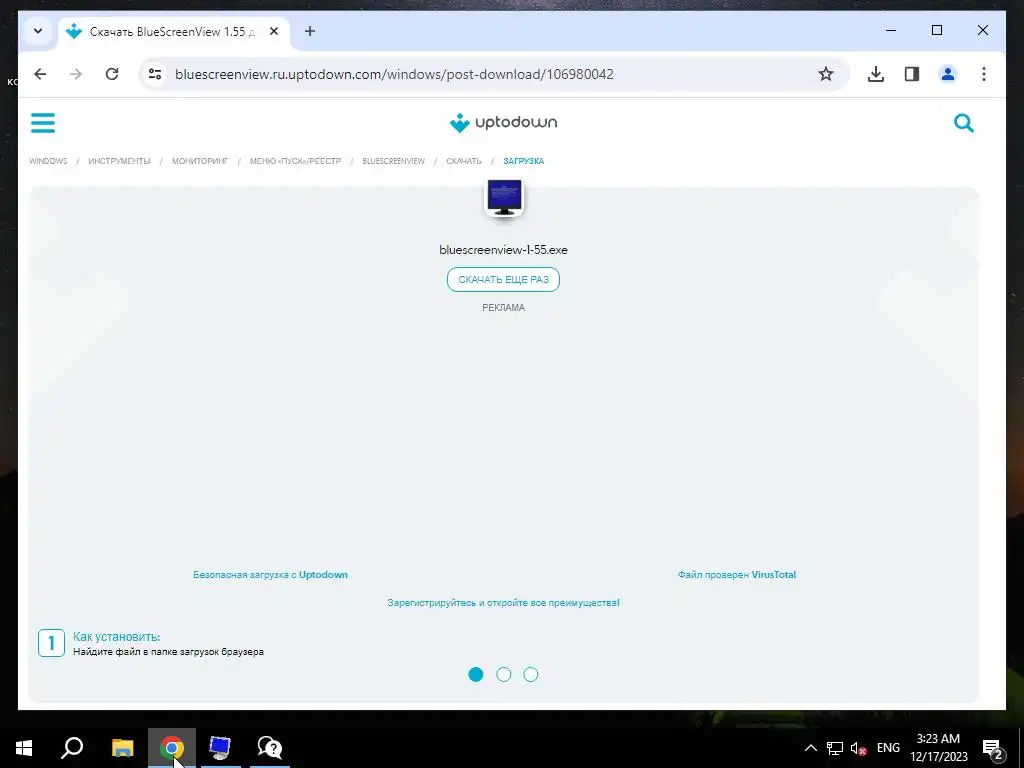Click Безопасная загрузка с Uptodown link
Screen dimensions: 1024x768
[x=270, y=575]
